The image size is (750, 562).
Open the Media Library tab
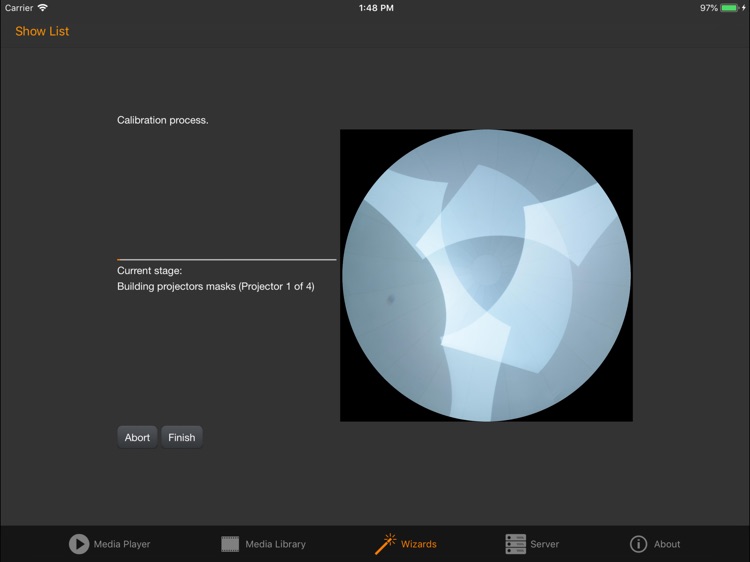[264, 544]
